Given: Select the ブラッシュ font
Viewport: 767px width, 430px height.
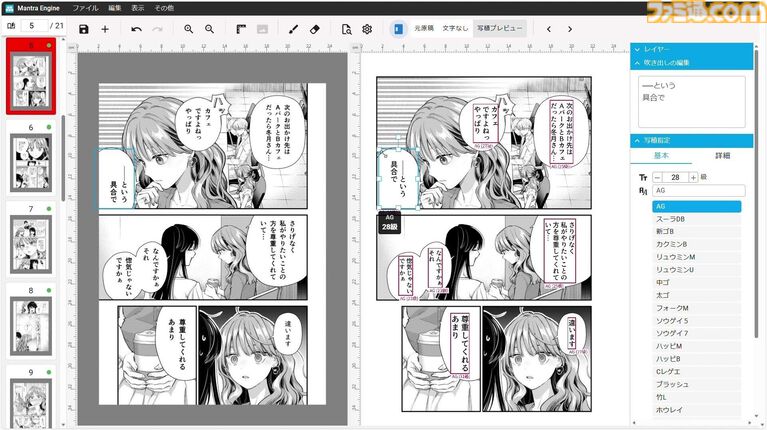Looking at the screenshot, I should pos(696,384).
